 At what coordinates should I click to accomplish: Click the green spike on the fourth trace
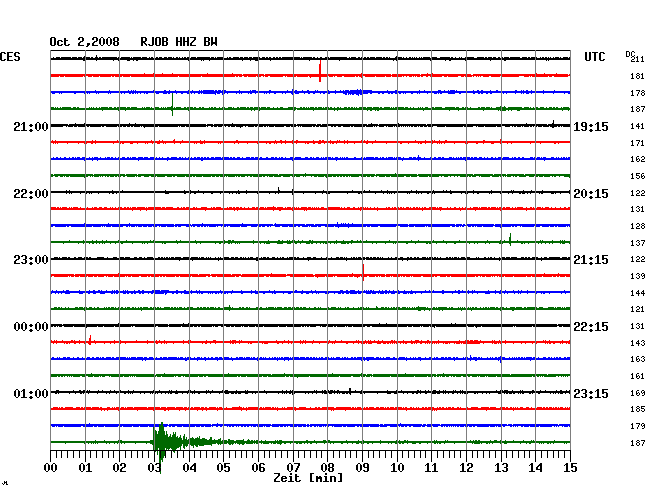pyautogui.click(x=172, y=104)
